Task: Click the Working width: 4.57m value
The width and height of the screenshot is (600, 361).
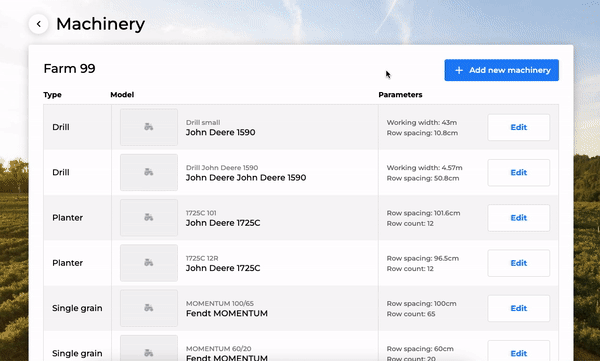Action: coord(424,168)
